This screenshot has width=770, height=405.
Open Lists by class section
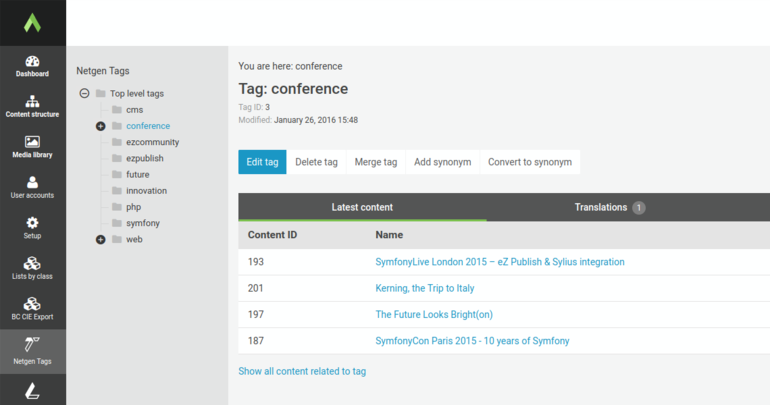pyautogui.click(x=32, y=269)
